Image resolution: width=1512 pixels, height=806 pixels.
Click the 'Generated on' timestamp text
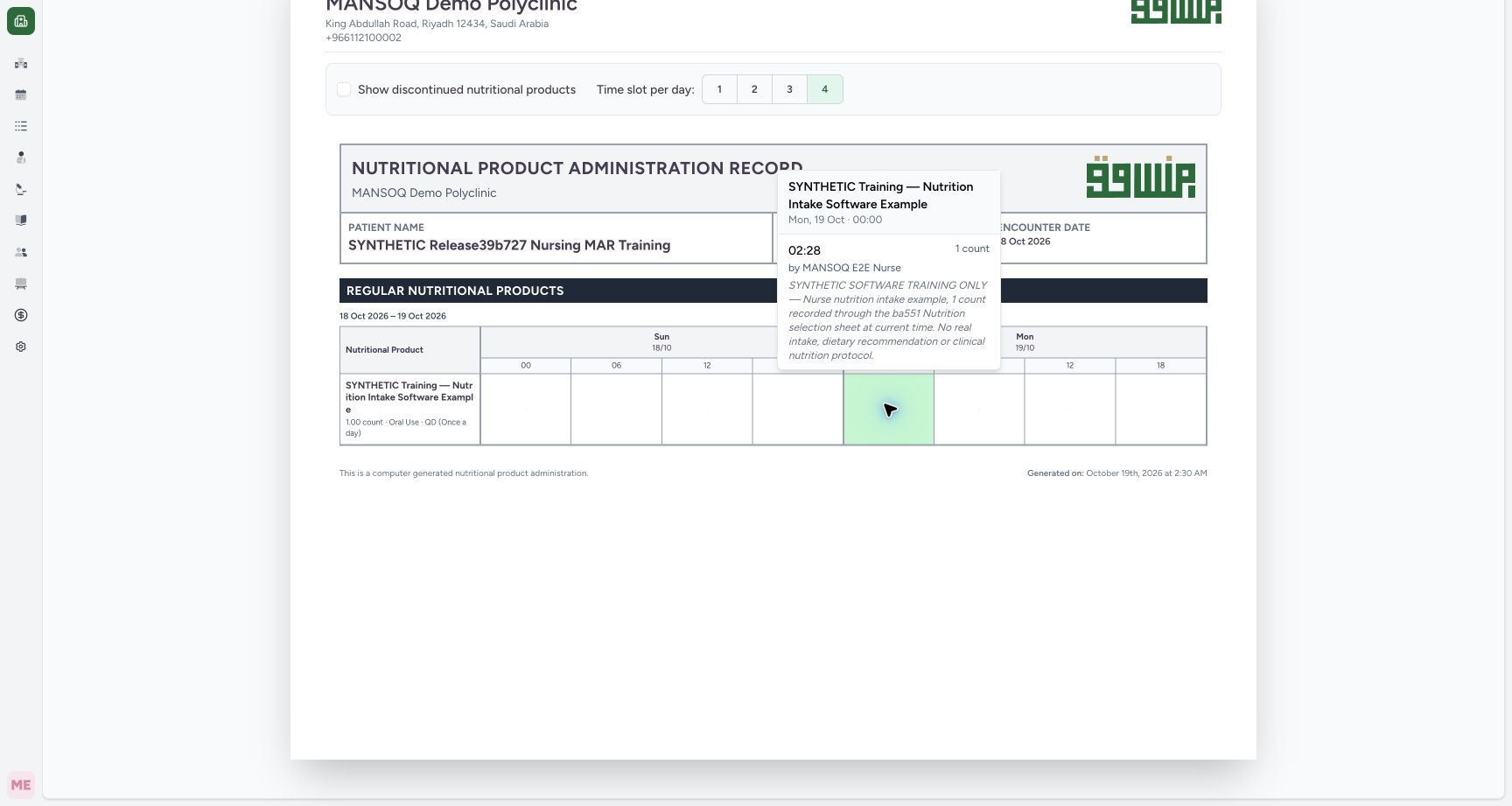(1117, 473)
